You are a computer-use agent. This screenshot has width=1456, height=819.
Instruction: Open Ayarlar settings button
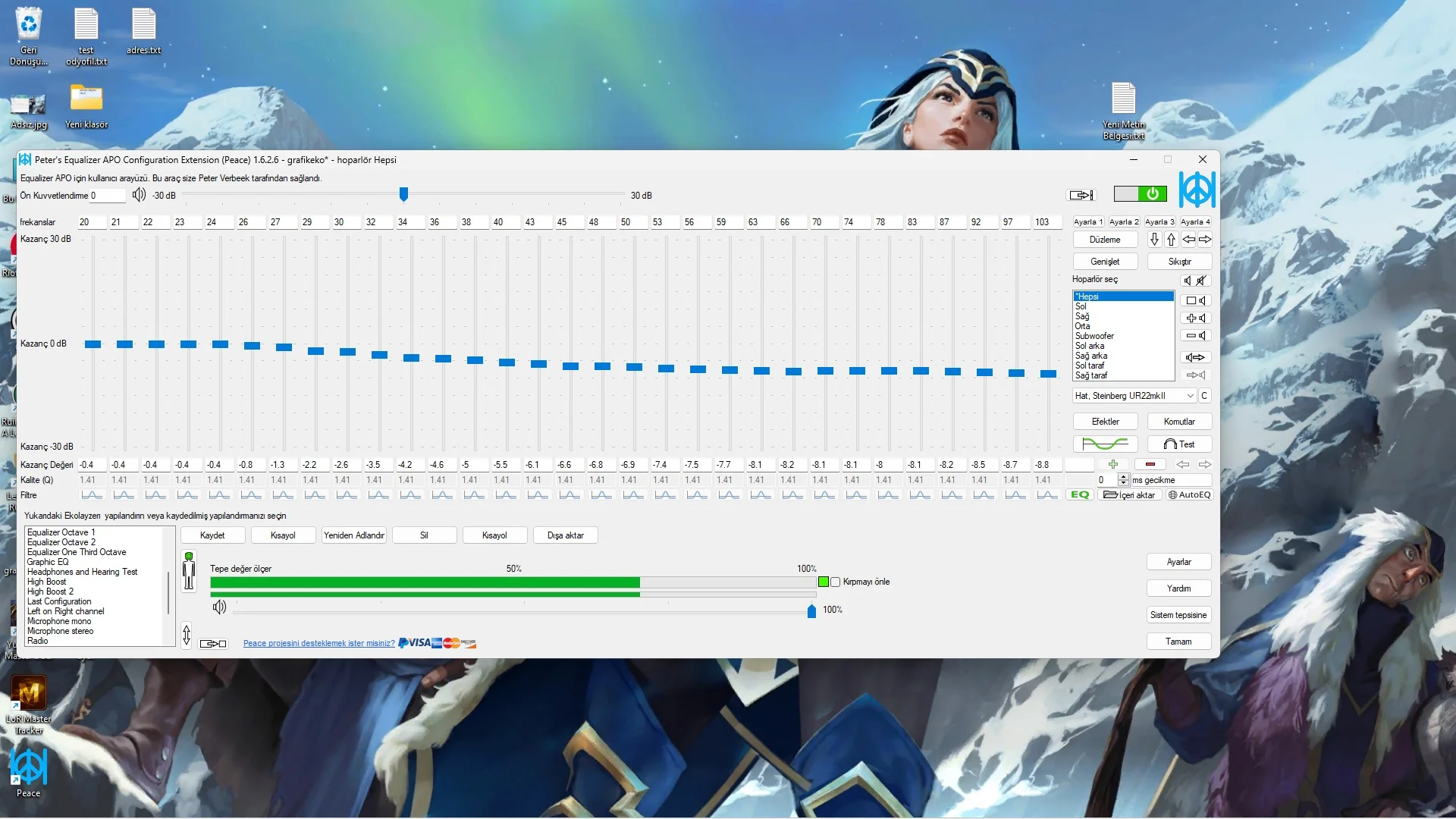coord(1178,562)
